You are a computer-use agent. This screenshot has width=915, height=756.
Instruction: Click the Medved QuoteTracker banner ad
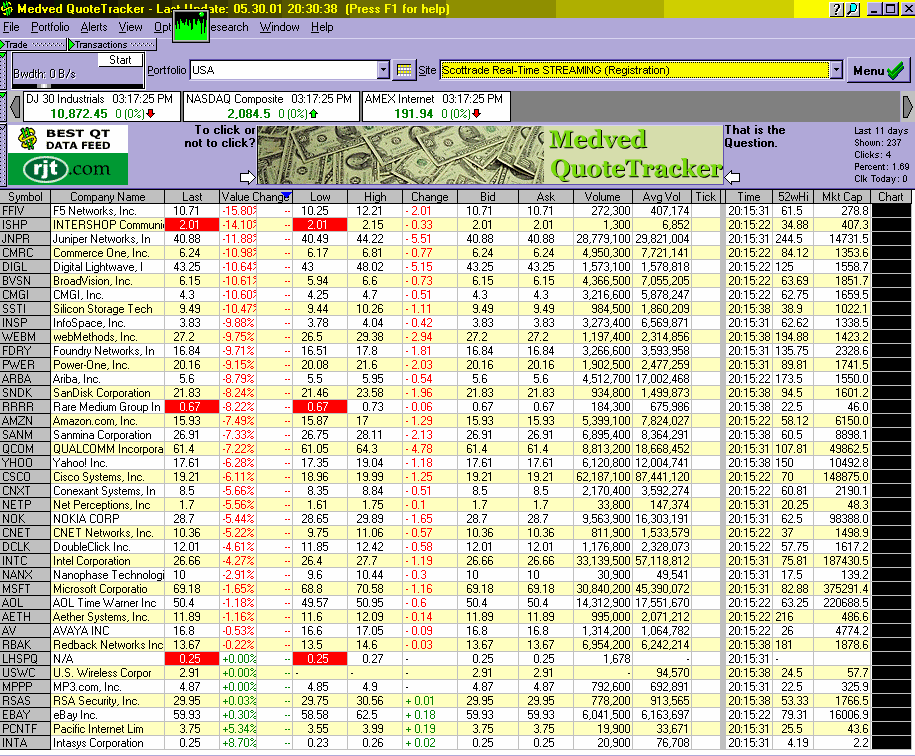(x=488, y=155)
